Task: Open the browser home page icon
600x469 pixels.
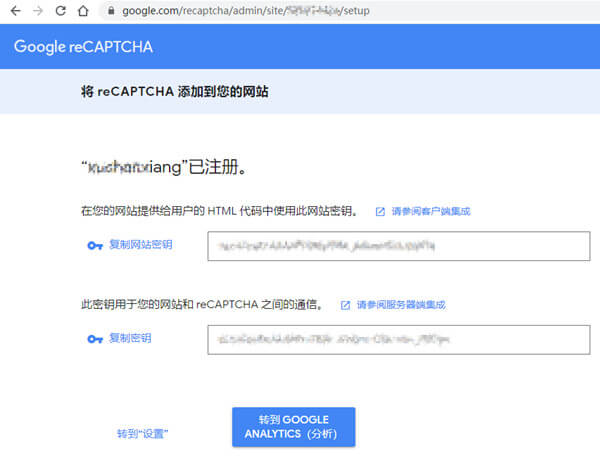Action: (x=83, y=11)
